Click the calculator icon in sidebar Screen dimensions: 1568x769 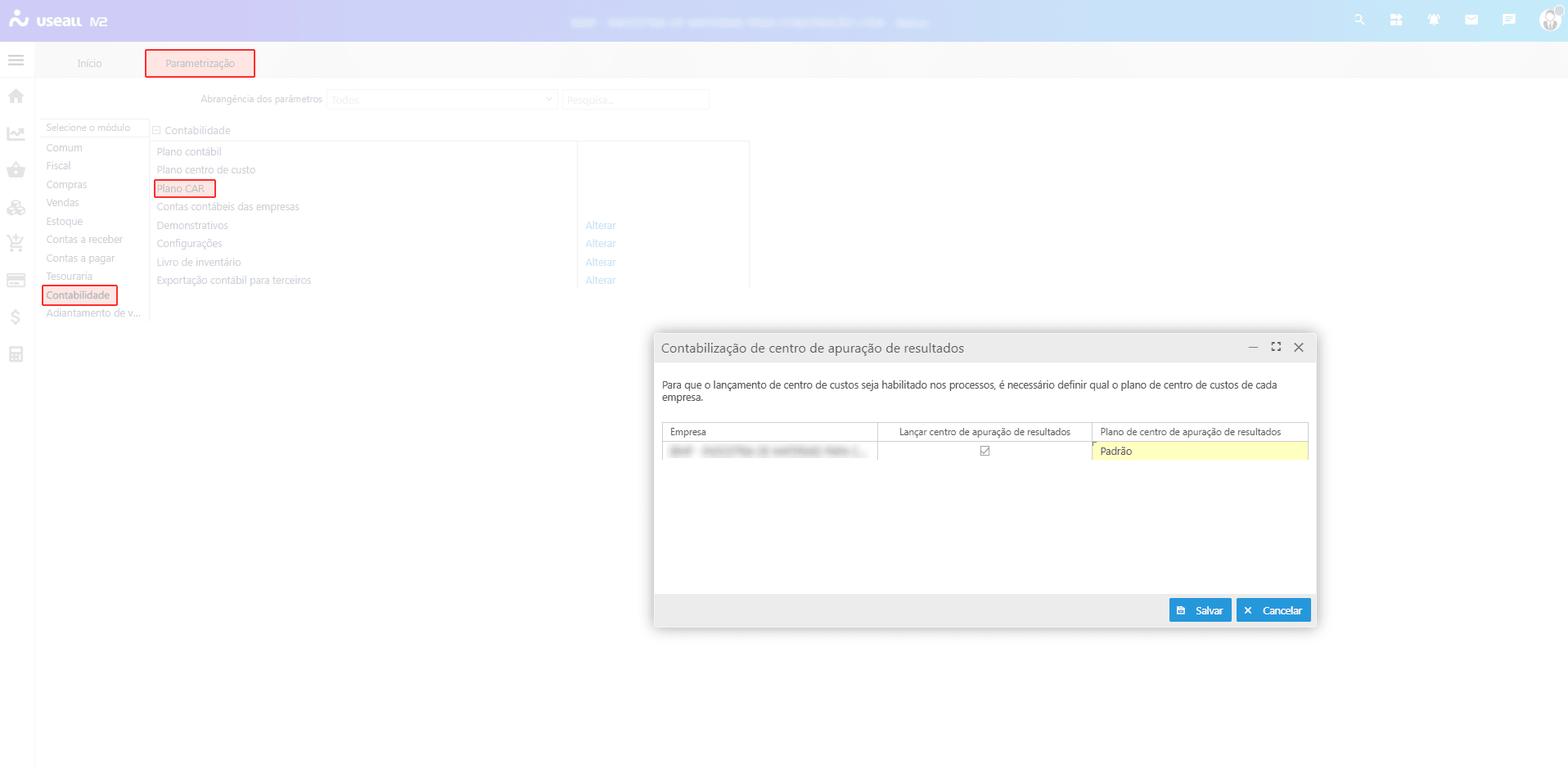(x=16, y=354)
